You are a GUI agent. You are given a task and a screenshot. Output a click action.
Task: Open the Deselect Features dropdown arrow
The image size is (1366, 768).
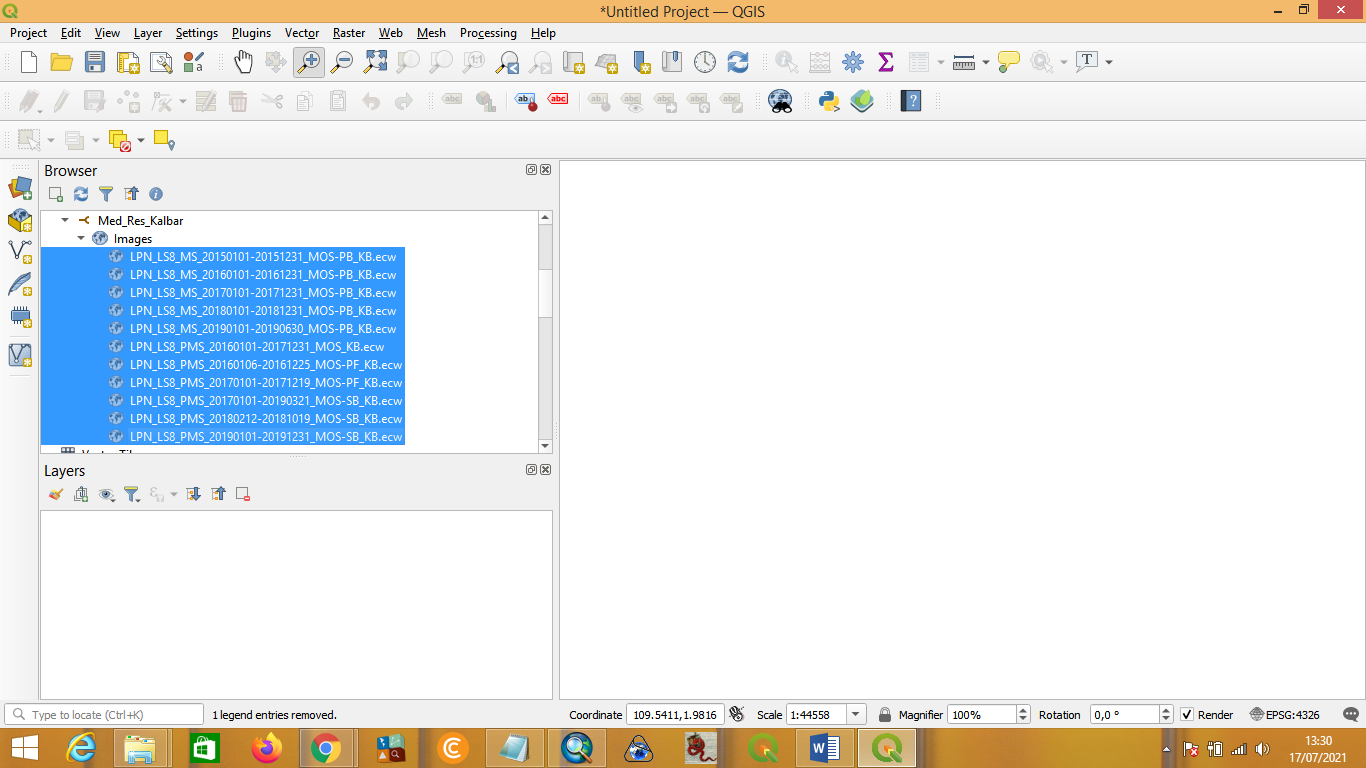pyautogui.click(x=141, y=140)
